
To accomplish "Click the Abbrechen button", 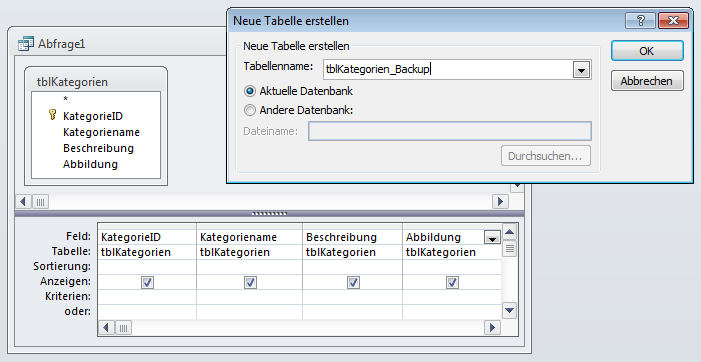I will (647, 81).
